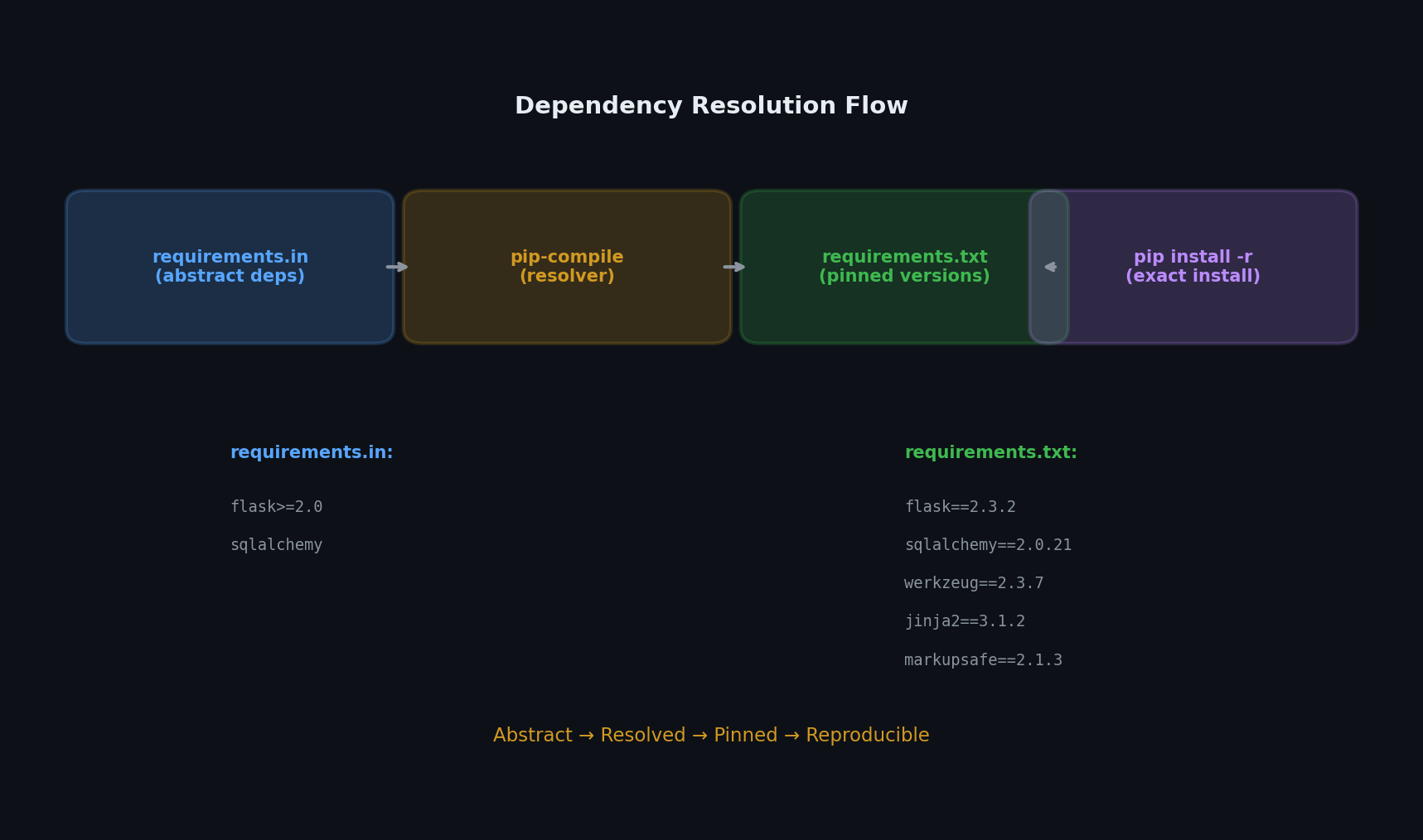The width and height of the screenshot is (1423, 840).
Task: Click the blue requirements.in: heading
Action: pos(312,453)
